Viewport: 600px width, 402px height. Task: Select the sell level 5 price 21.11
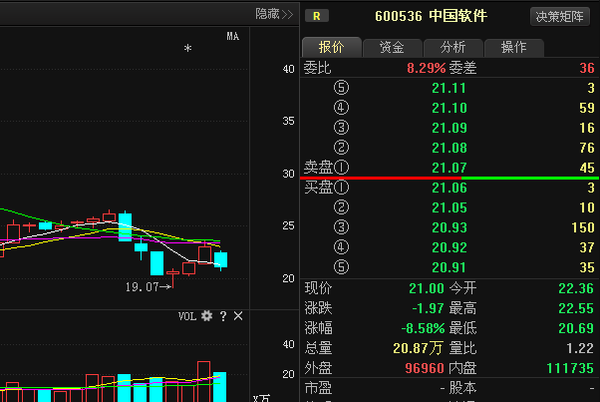(x=449, y=88)
